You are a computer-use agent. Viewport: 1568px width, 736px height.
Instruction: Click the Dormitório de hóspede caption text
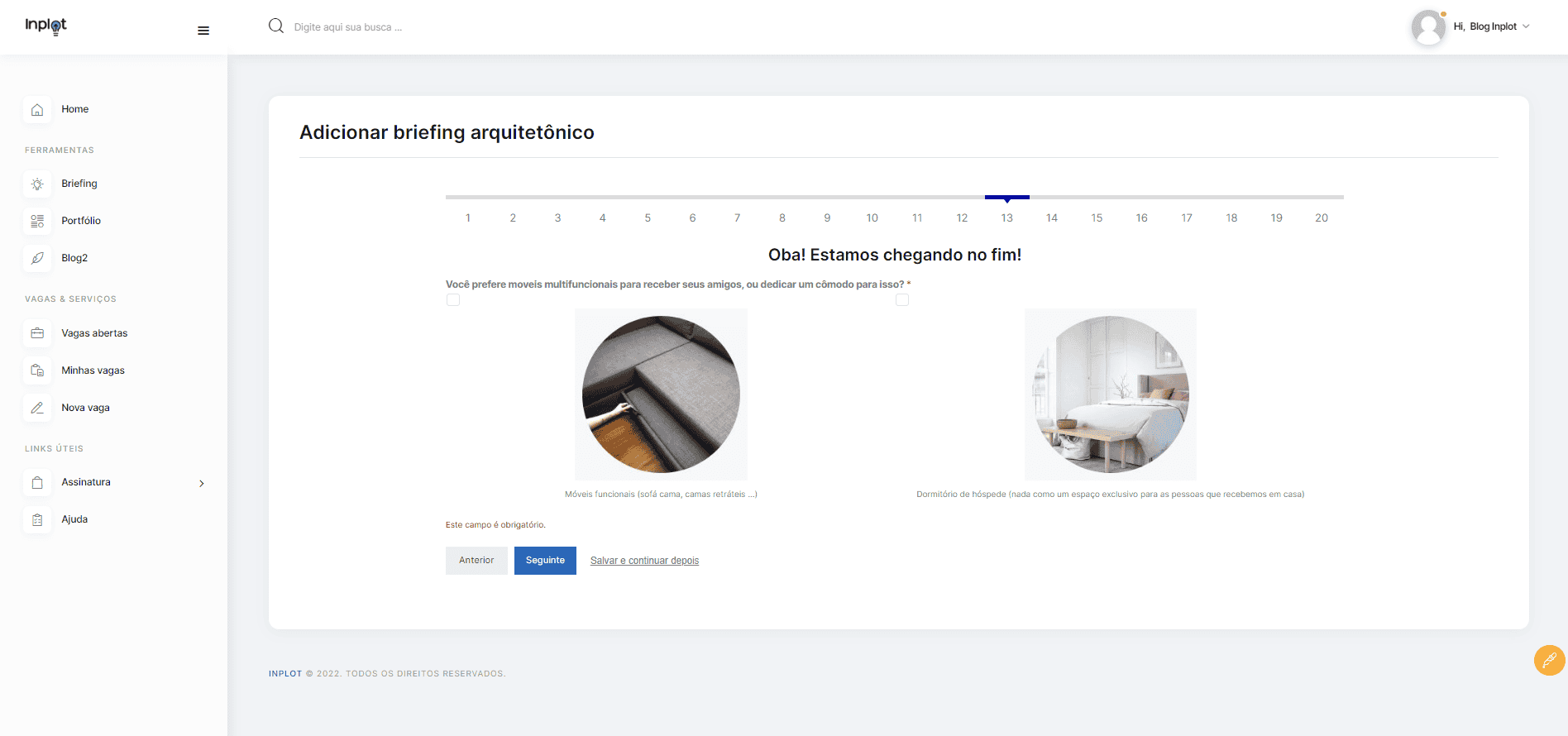click(x=1111, y=495)
